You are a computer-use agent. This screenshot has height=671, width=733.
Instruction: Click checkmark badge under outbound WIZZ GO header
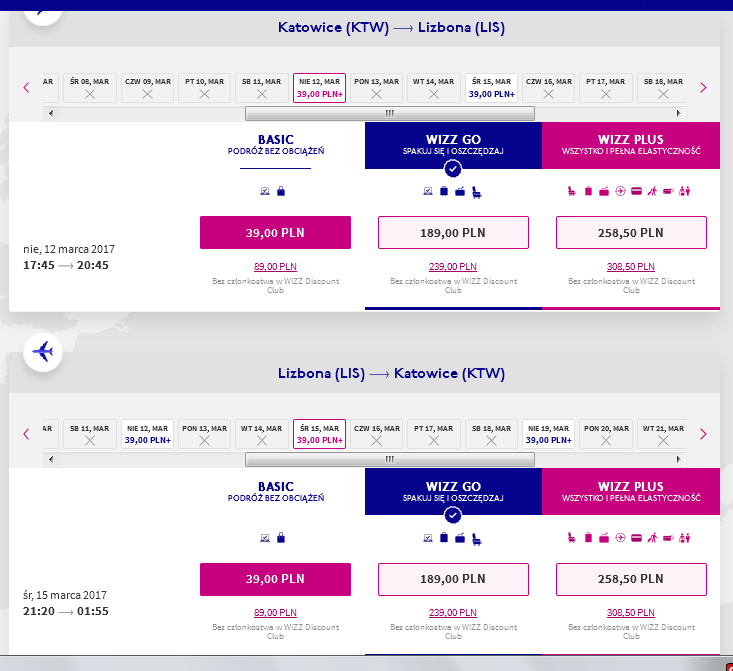point(453,169)
